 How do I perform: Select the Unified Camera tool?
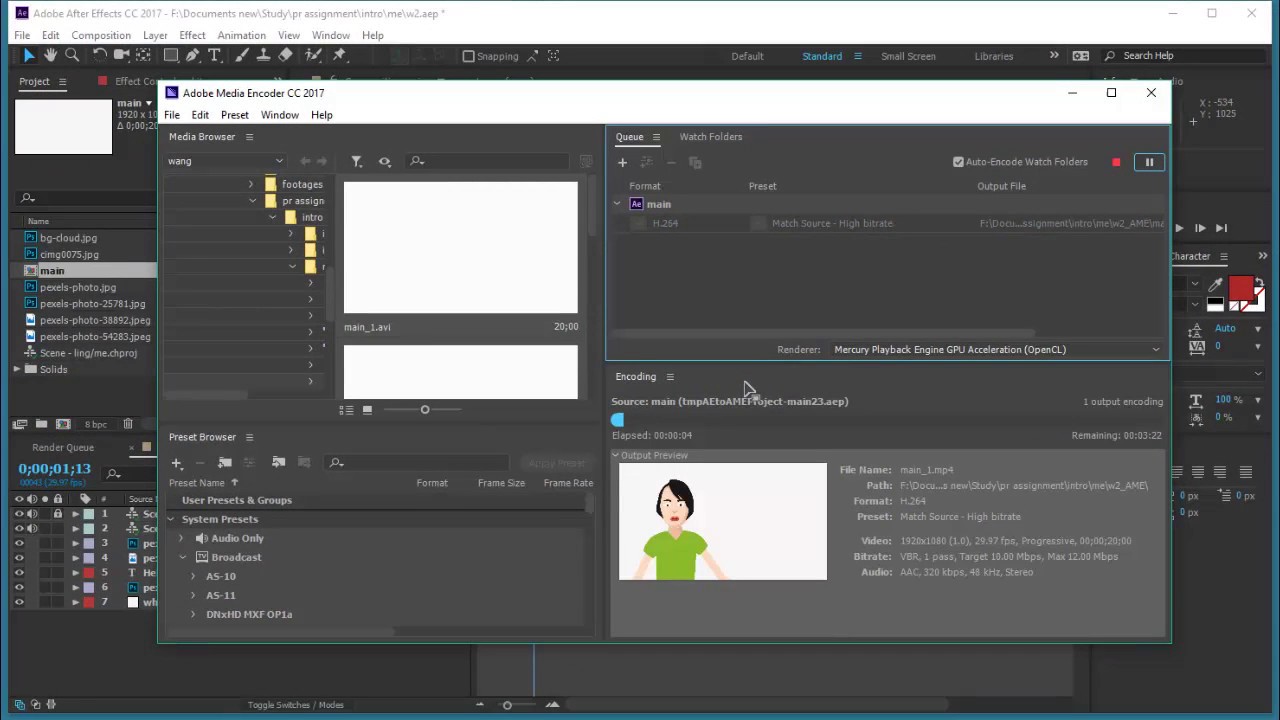pos(122,56)
